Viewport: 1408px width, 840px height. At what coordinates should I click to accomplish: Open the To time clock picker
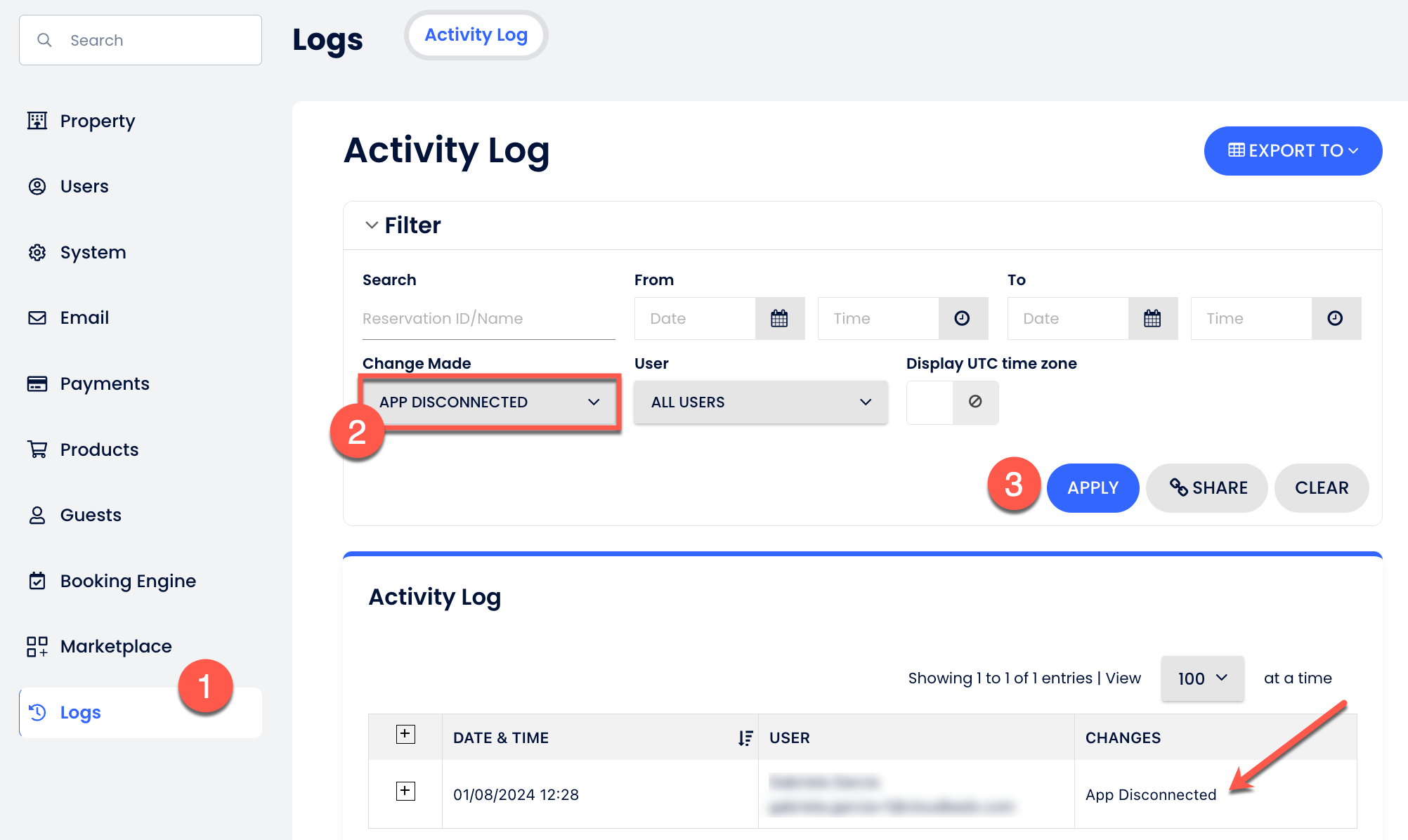tap(1335, 319)
